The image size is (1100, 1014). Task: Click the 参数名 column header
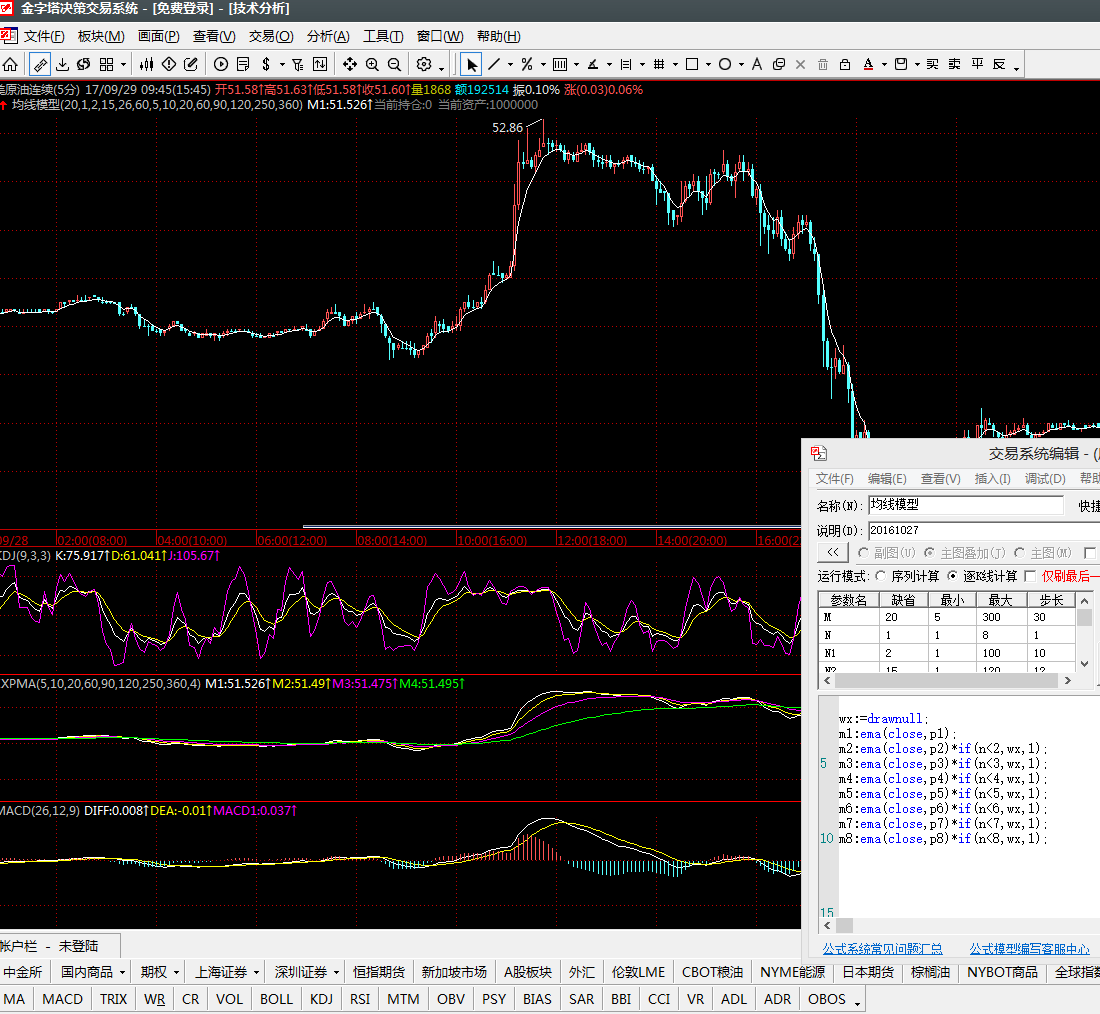tap(849, 600)
